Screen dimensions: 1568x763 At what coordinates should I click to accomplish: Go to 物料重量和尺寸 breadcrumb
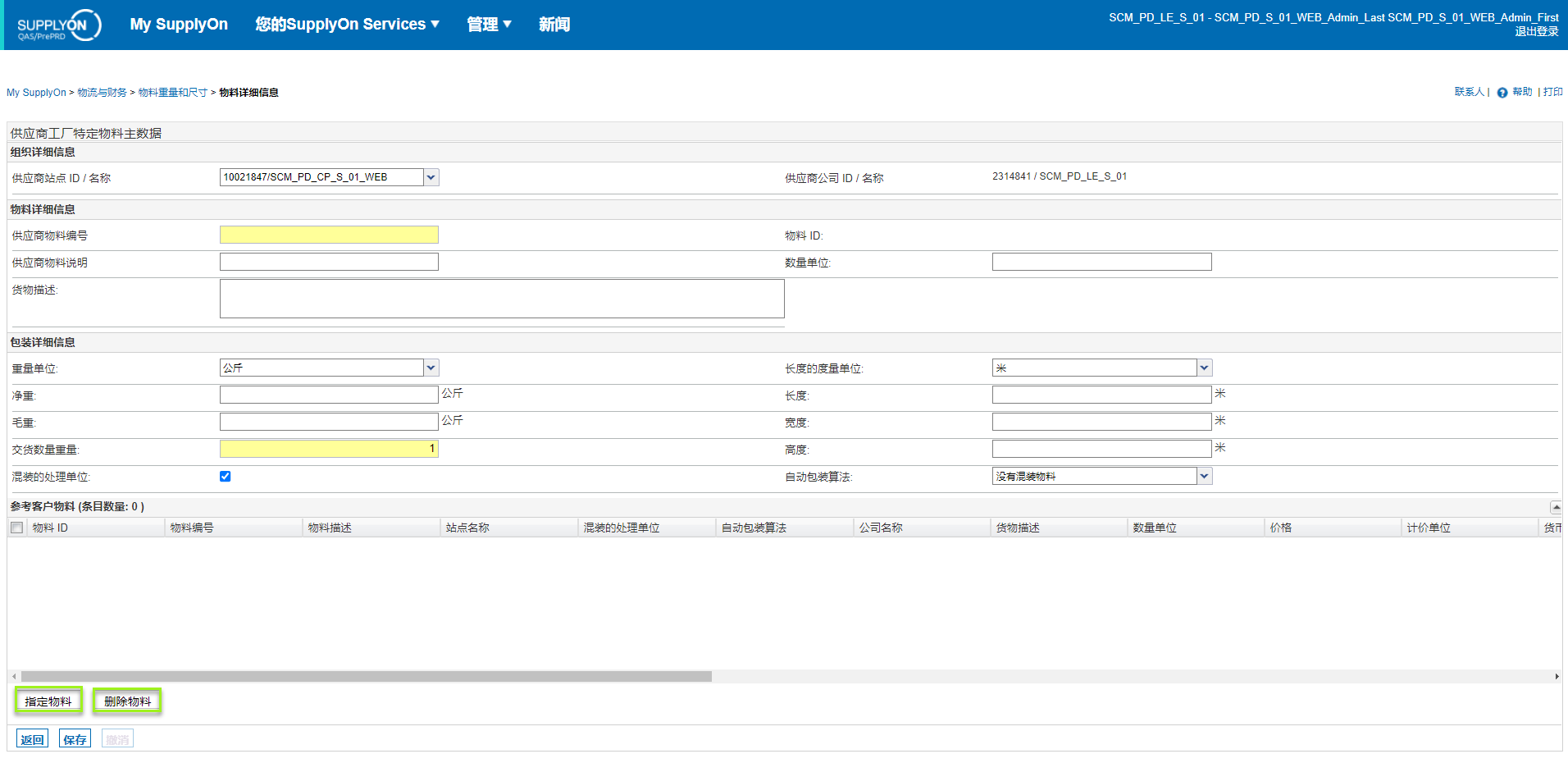172,93
